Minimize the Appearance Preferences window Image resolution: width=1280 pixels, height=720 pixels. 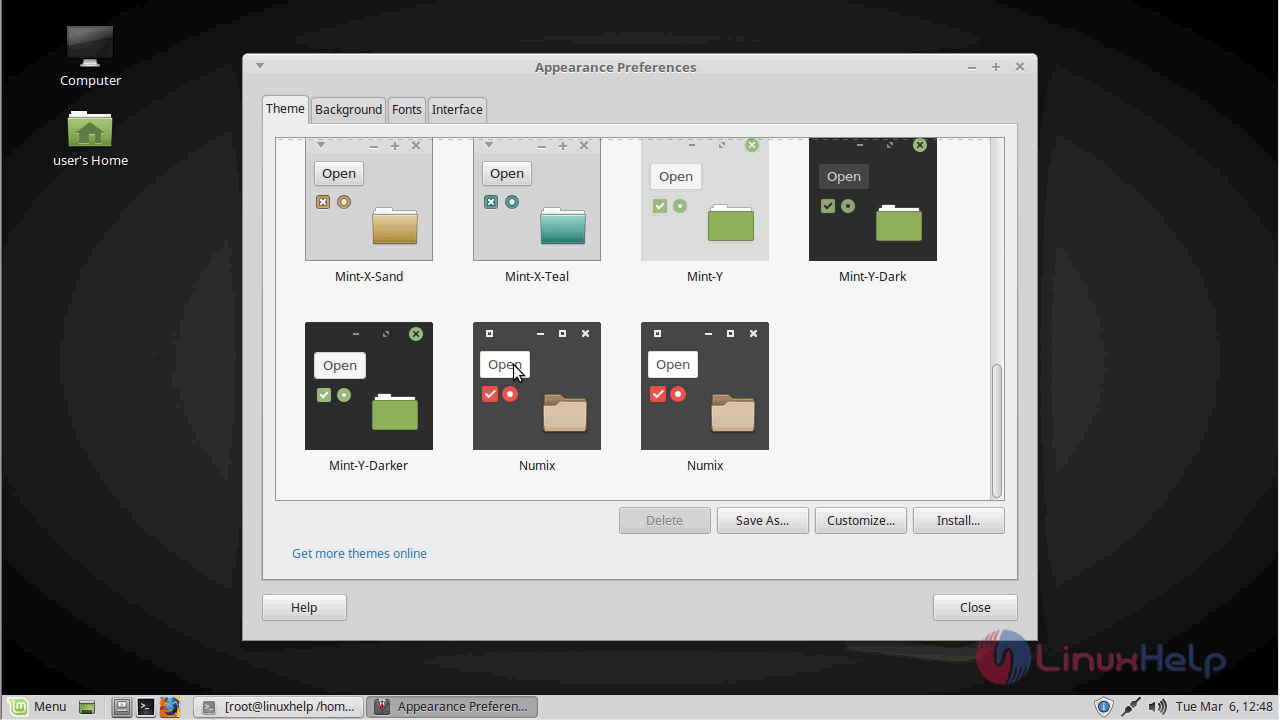pos(972,67)
